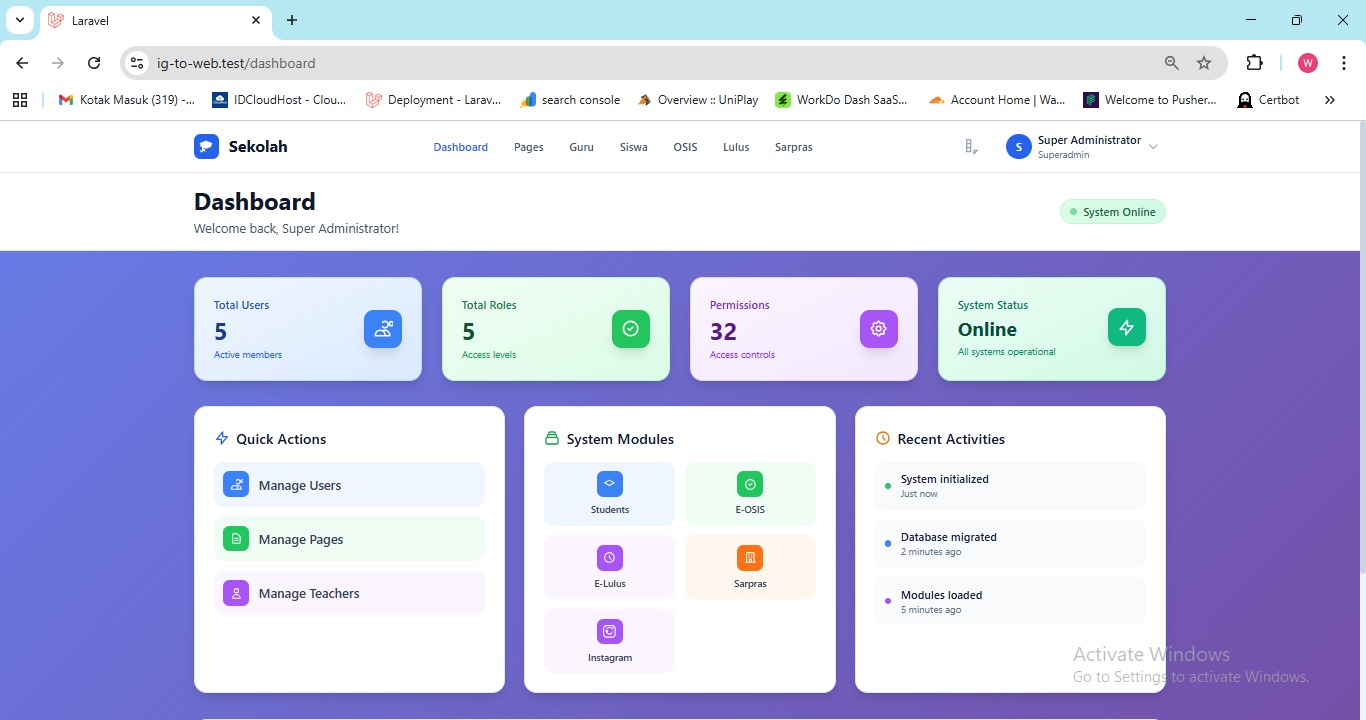Open the Manage Pages quick action

349,539
